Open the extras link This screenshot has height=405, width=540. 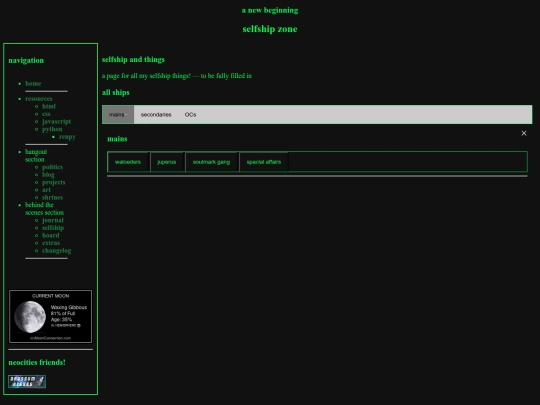click(x=51, y=243)
